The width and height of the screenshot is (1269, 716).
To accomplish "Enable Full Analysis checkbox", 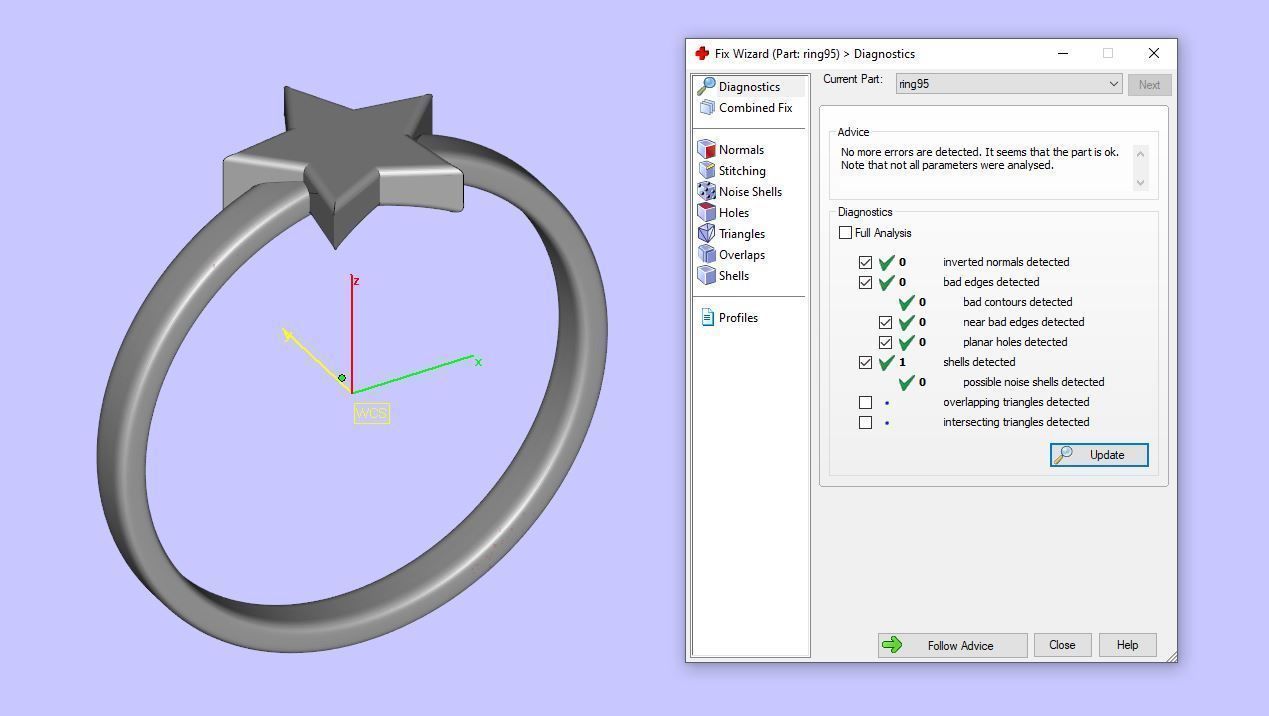I will point(846,233).
